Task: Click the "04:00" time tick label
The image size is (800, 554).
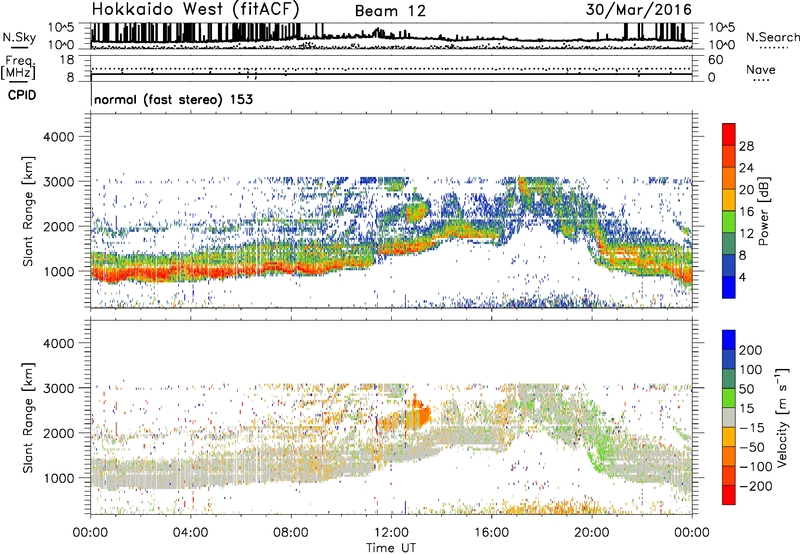Action: pyautogui.click(x=190, y=533)
